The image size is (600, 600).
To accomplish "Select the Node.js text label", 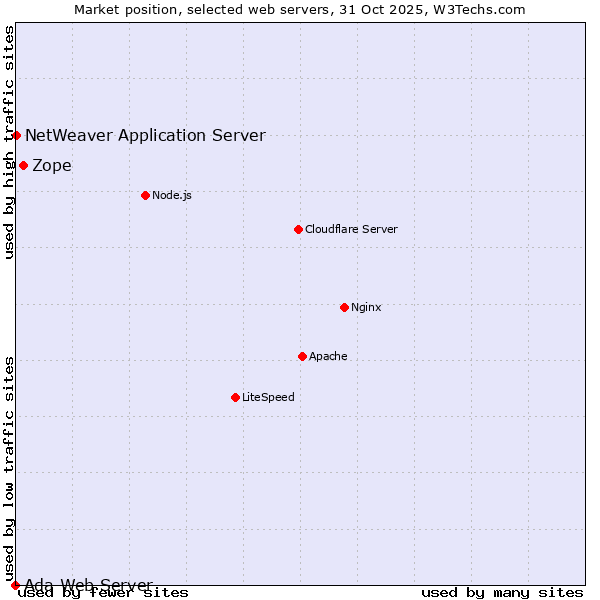I will pyautogui.click(x=172, y=195).
